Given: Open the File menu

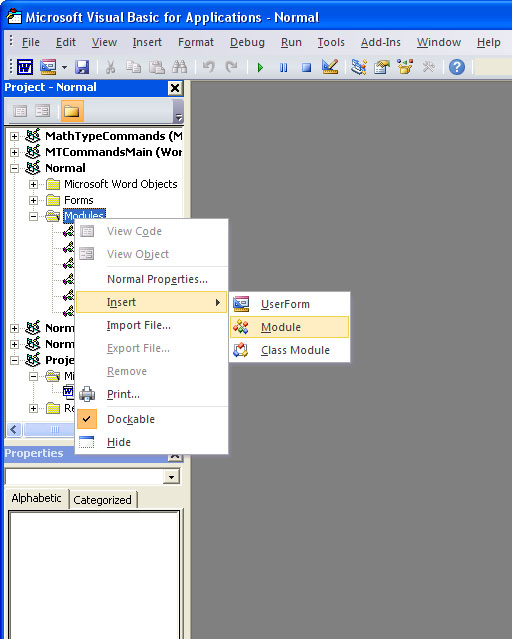Looking at the screenshot, I should tap(31, 42).
